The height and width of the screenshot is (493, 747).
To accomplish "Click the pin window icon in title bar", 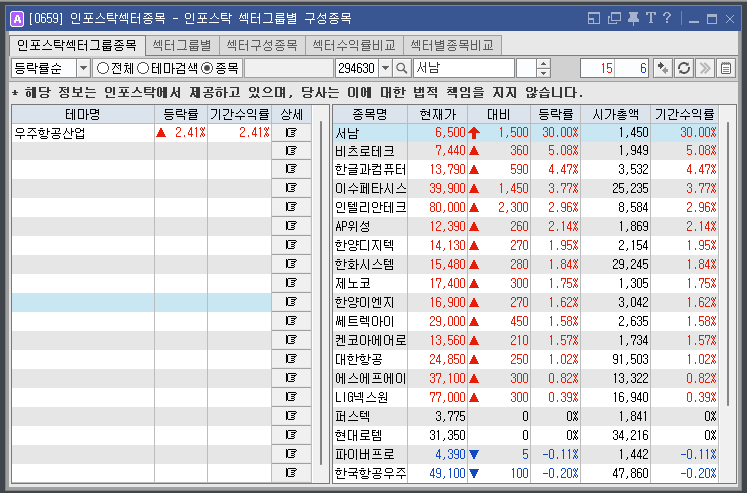I will (x=633, y=19).
